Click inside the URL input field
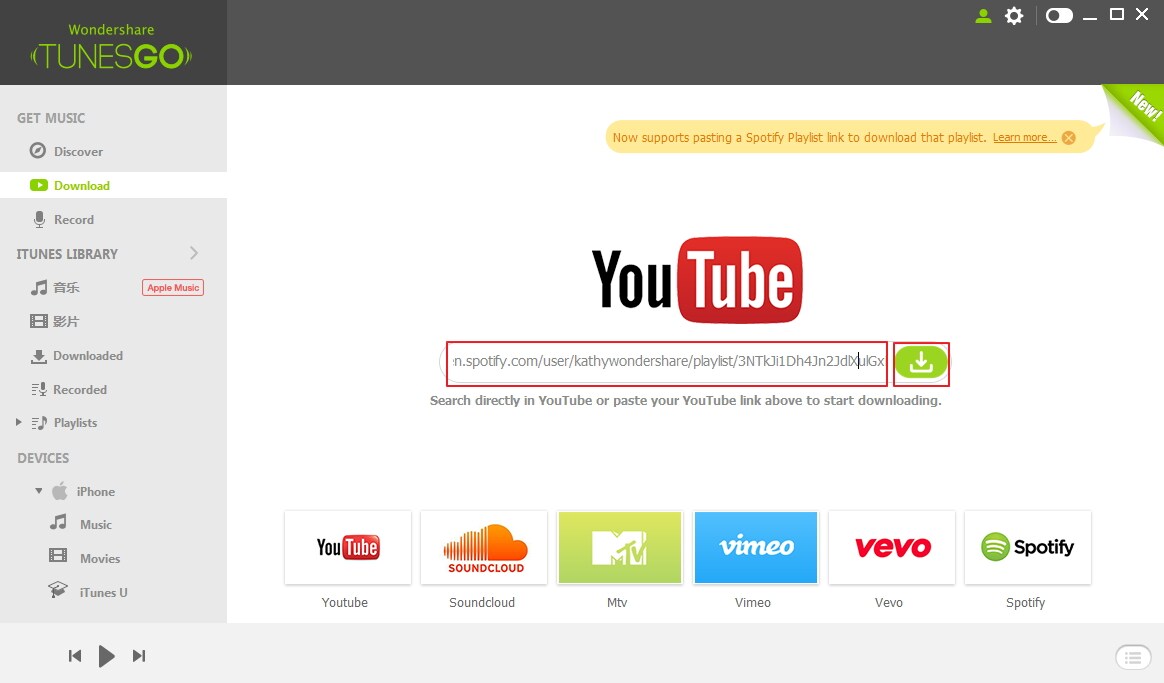 [667, 362]
